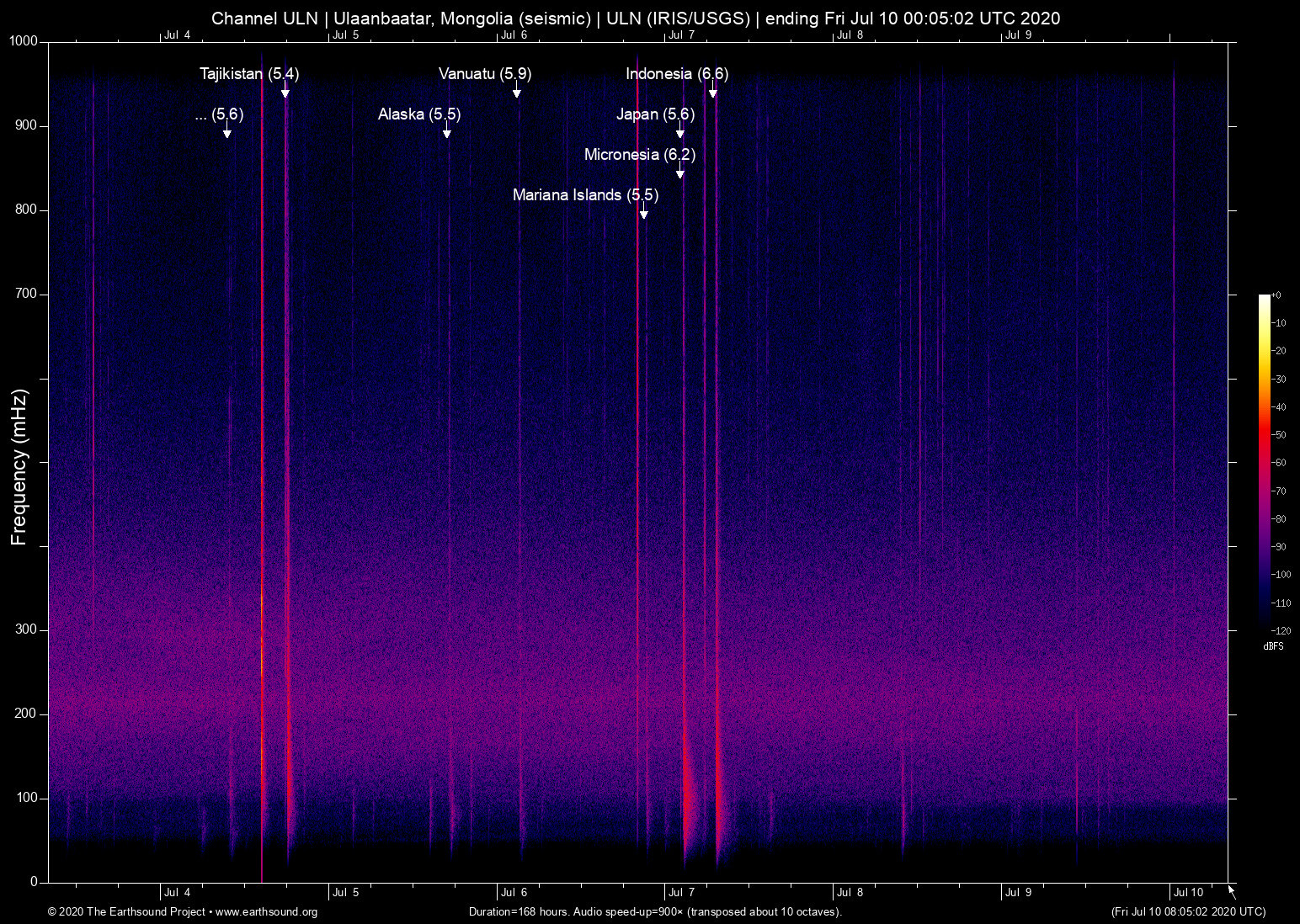Click the arrow marker under Tajikistan (5.4)
The image size is (1300, 924).
tap(285, 90)
